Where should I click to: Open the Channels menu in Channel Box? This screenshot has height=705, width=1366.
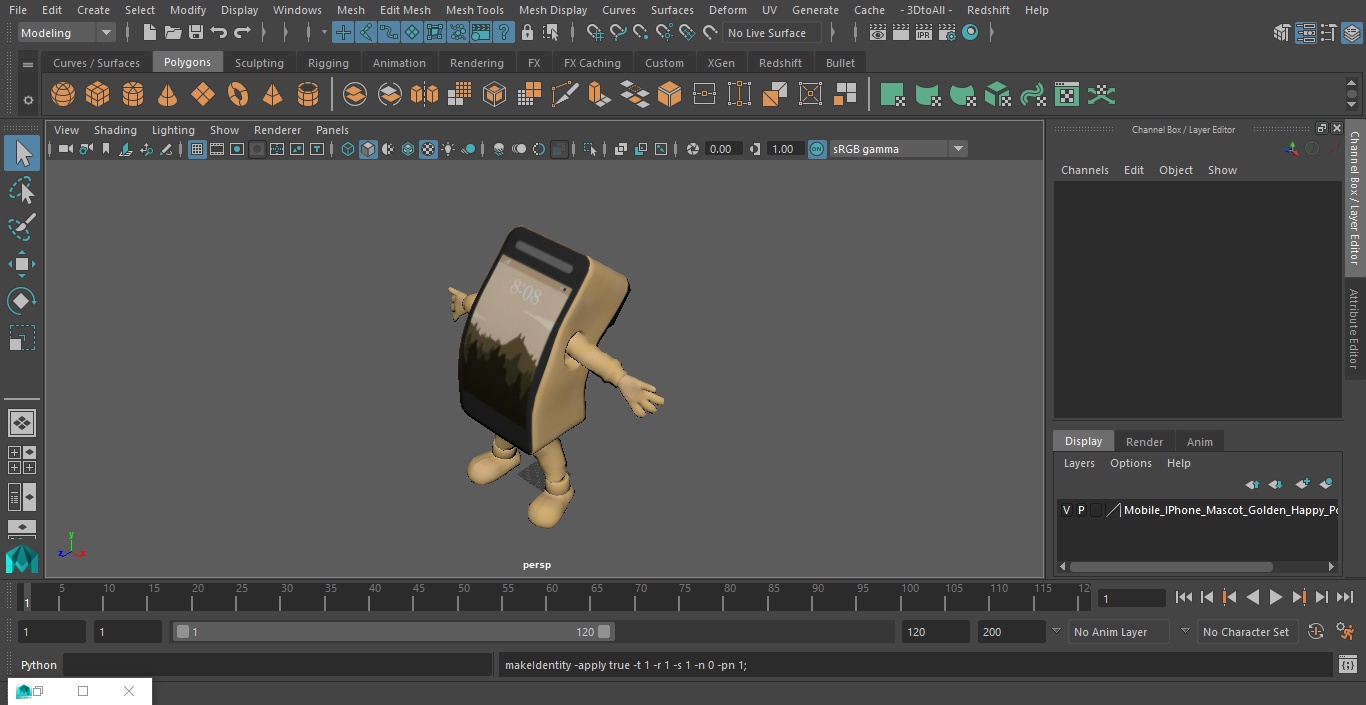1085,170
